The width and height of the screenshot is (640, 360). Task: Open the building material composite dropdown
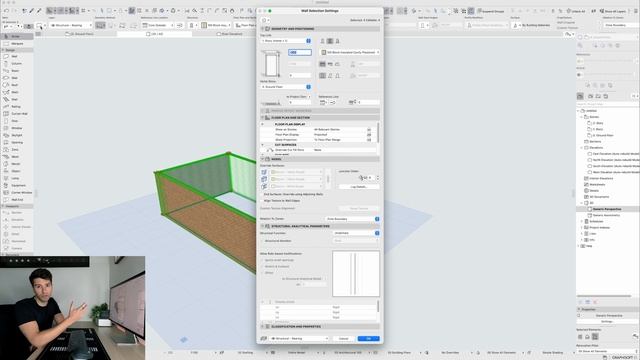pyautogui.click(x=350, y=52)
